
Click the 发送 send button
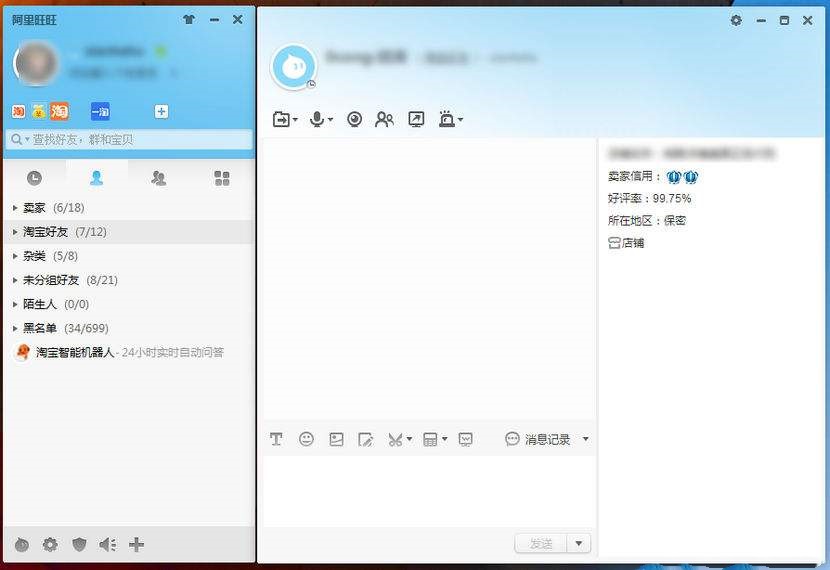point(540,544)
